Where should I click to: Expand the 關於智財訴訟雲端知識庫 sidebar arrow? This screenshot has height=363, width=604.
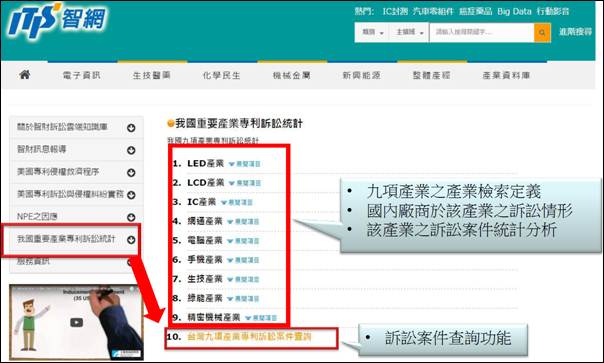pos(131,128)
